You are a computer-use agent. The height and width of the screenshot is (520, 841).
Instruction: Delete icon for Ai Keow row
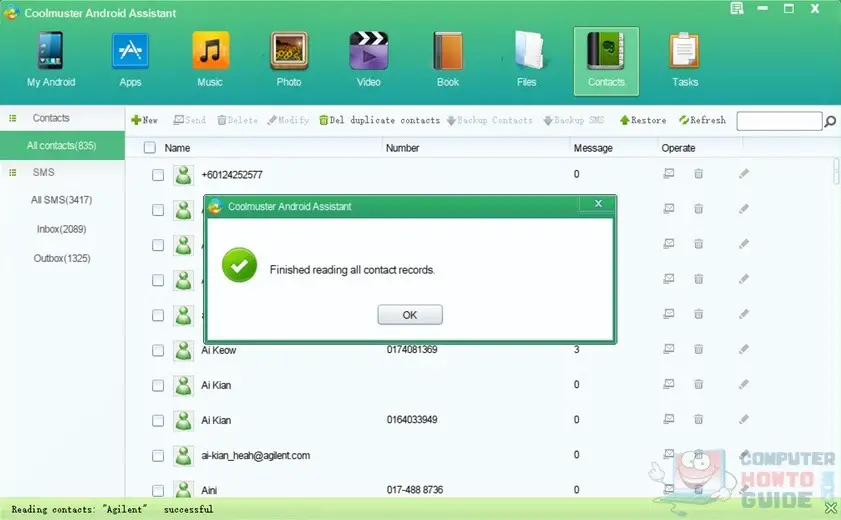click(x=698, y=349)
